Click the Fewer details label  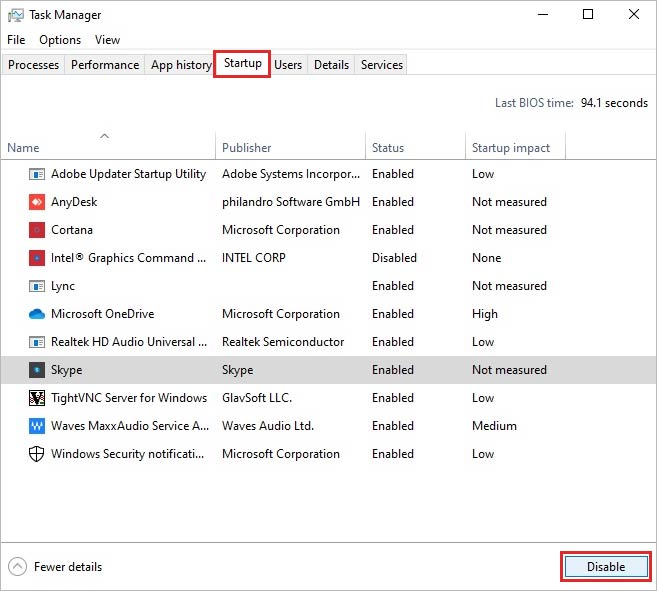click(68, 567)
